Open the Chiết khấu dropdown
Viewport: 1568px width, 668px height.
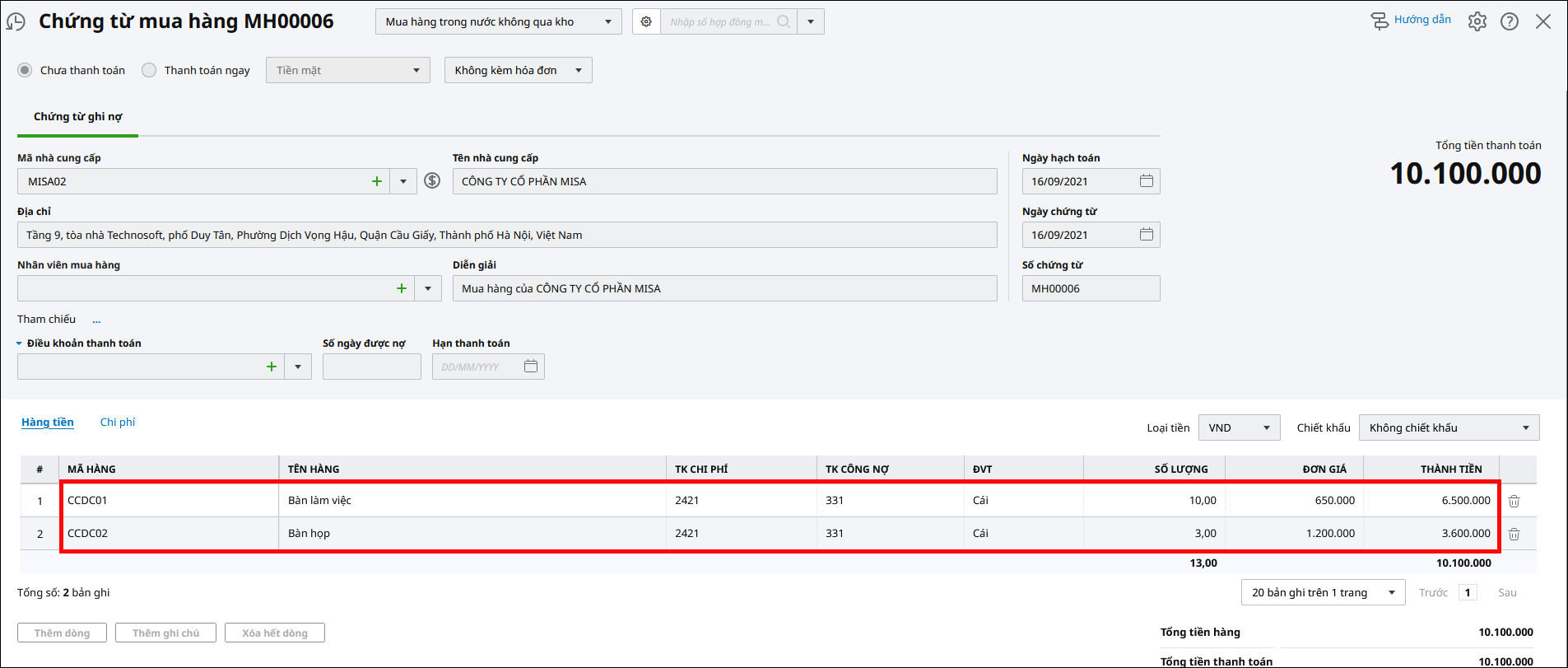coord(1449,427)
